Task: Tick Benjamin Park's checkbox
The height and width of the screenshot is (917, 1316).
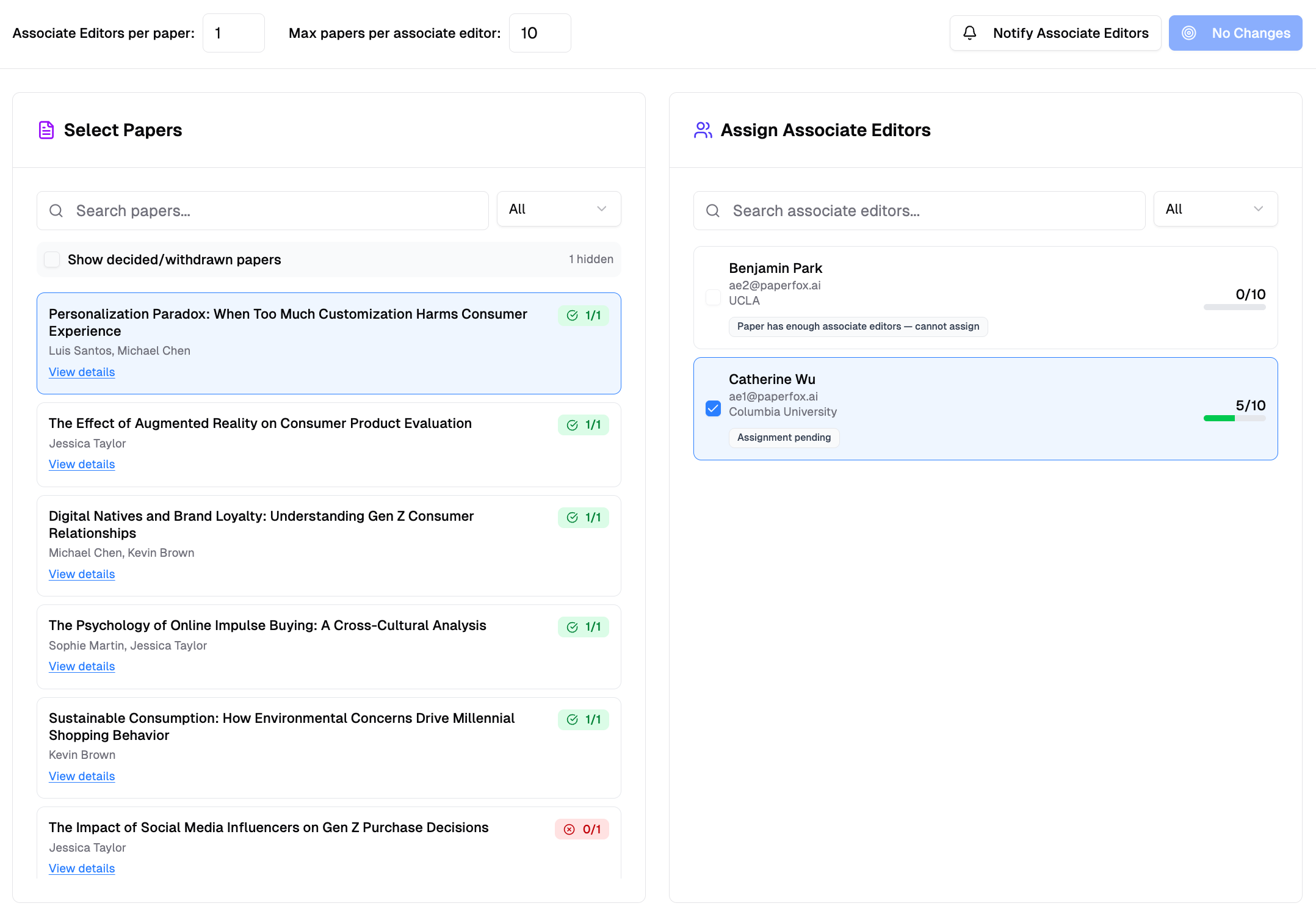Action: [713, 297]
